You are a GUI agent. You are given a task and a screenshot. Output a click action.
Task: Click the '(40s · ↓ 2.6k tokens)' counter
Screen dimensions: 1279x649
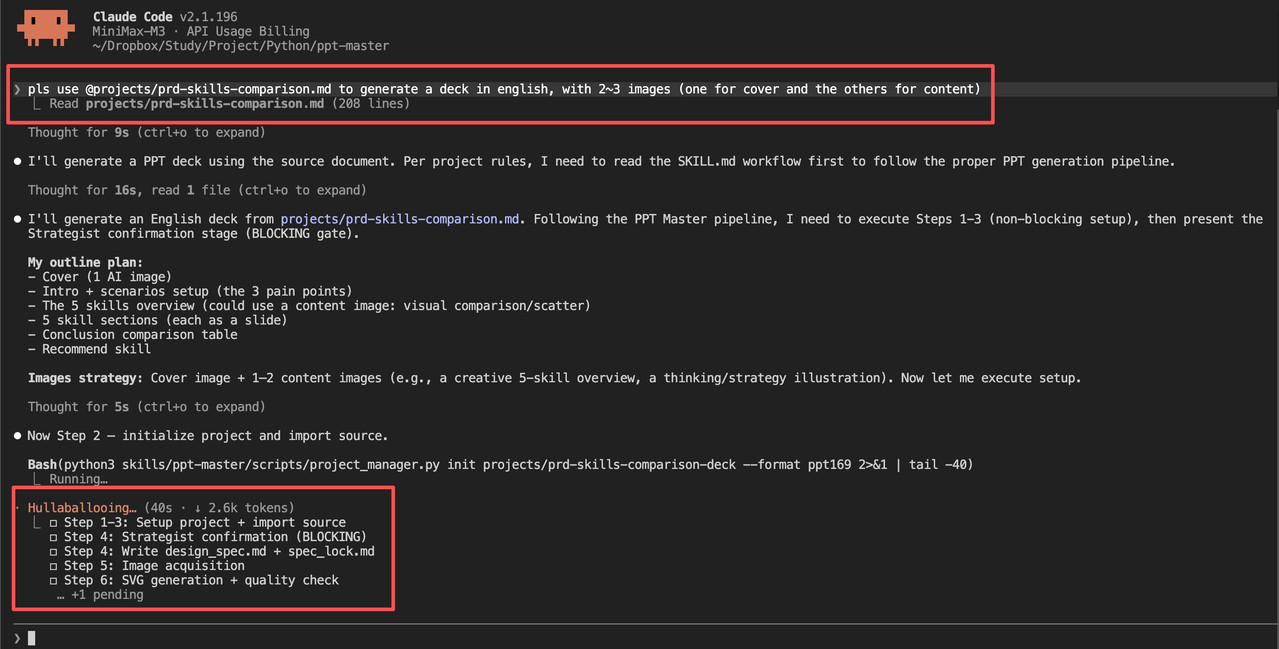click(x=219, y=508)
